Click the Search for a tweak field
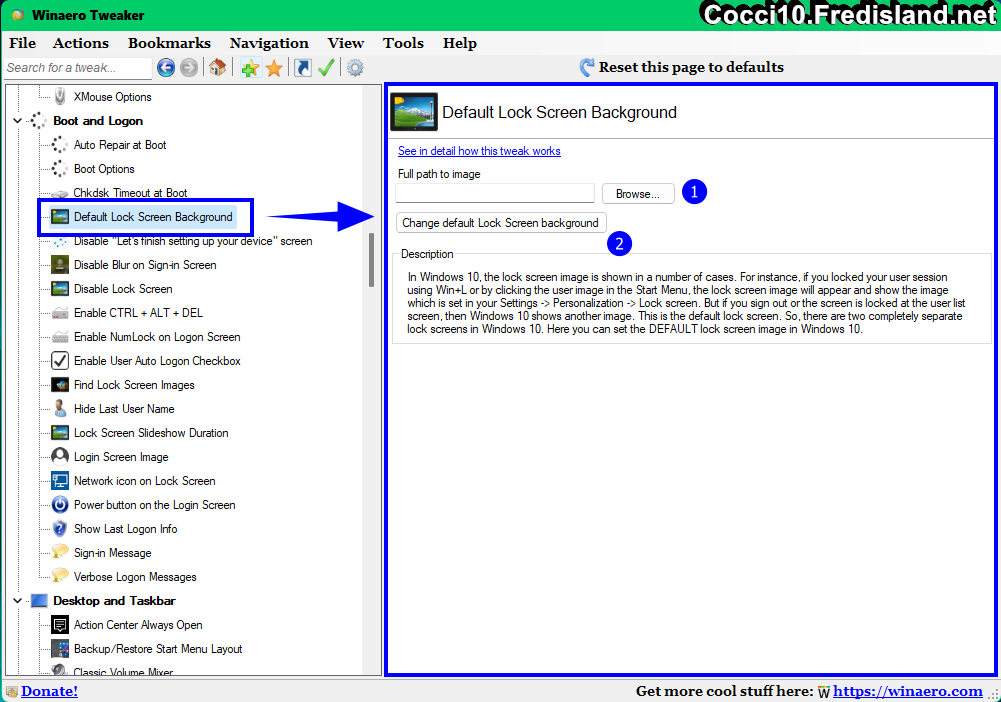Image resolution: width=1001 pixels, height=702 pixels. point(78,68)
